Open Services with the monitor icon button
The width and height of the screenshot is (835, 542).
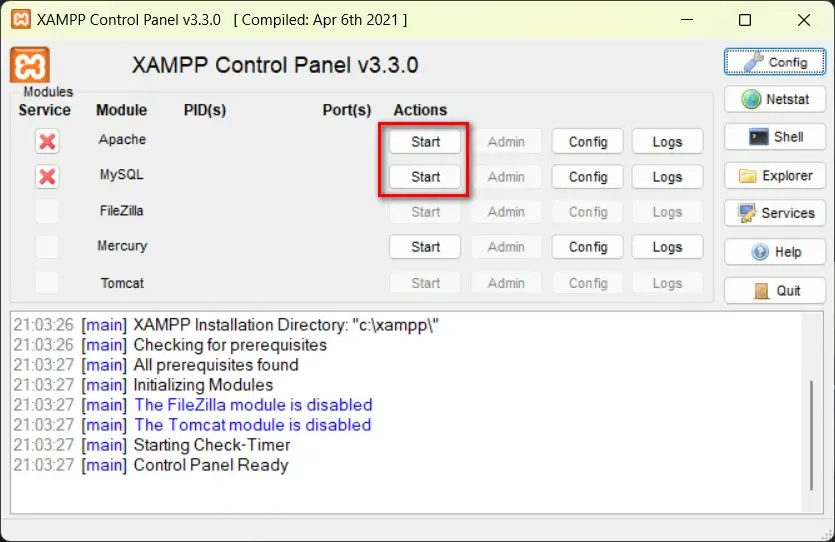[x=774, y=213]
